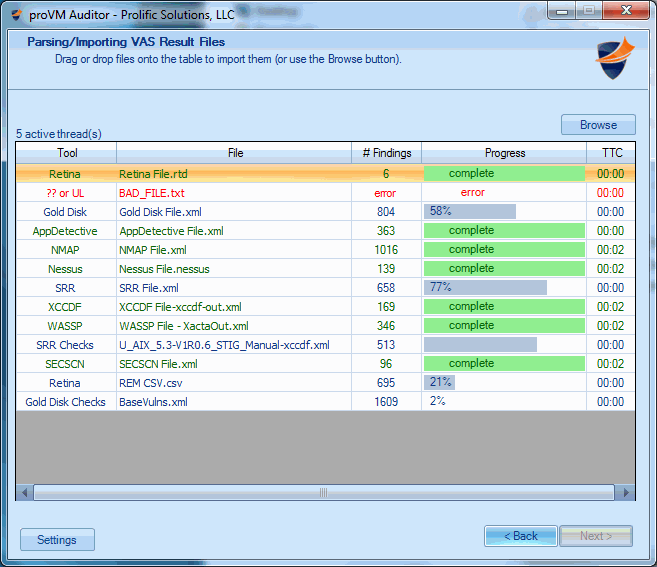Image resolution: width=657 pixels, height=567 pixels.
Task: Click the right scrollbar arrow
Action: tap(626, 492)
